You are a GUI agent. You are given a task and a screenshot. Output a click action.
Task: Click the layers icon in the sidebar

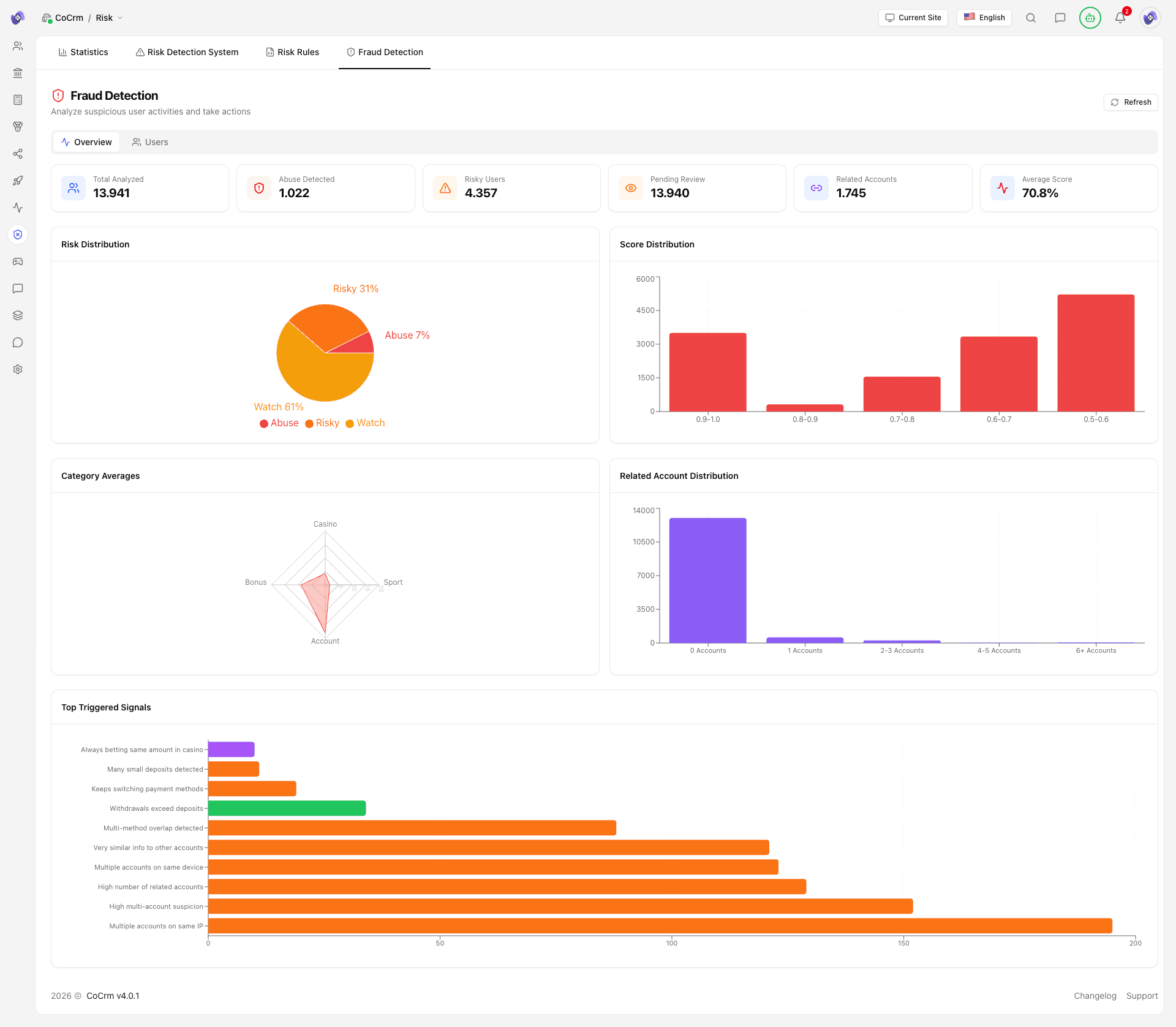point(18,315)
